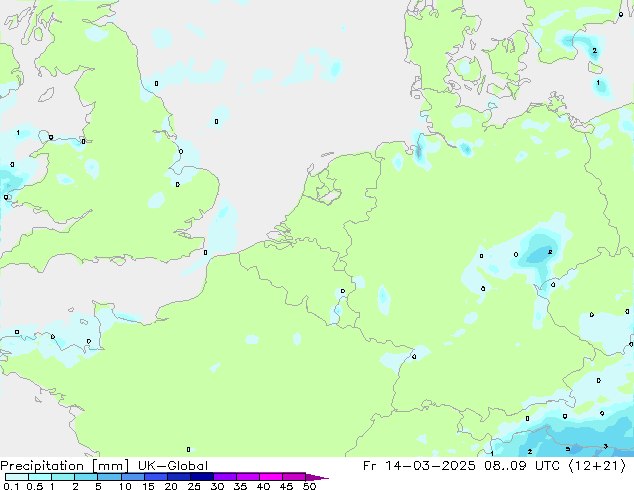This screenshot has width=634, height=490.
Task: Click the "0.5" legend label
Action: [35, 486]
